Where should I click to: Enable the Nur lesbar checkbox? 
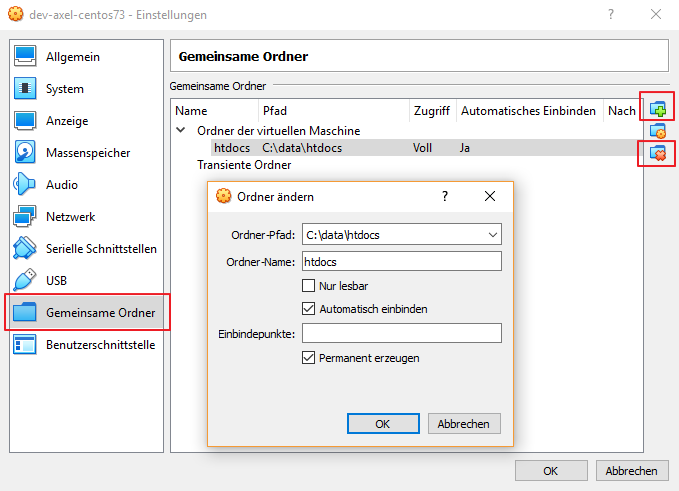(x=308, y=286)
